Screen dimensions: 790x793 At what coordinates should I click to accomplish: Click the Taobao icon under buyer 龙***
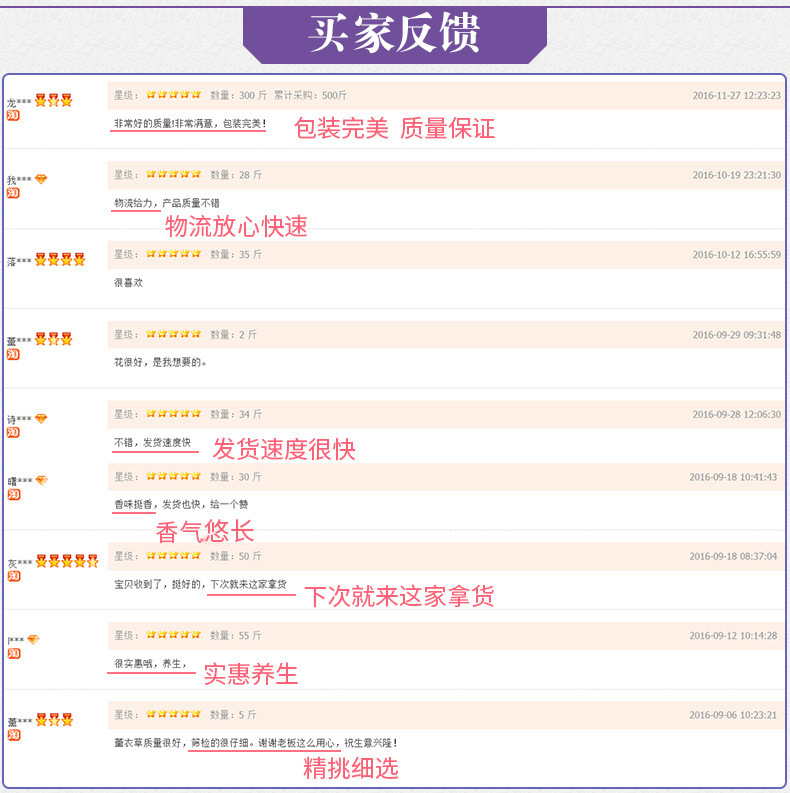[13, 115]
